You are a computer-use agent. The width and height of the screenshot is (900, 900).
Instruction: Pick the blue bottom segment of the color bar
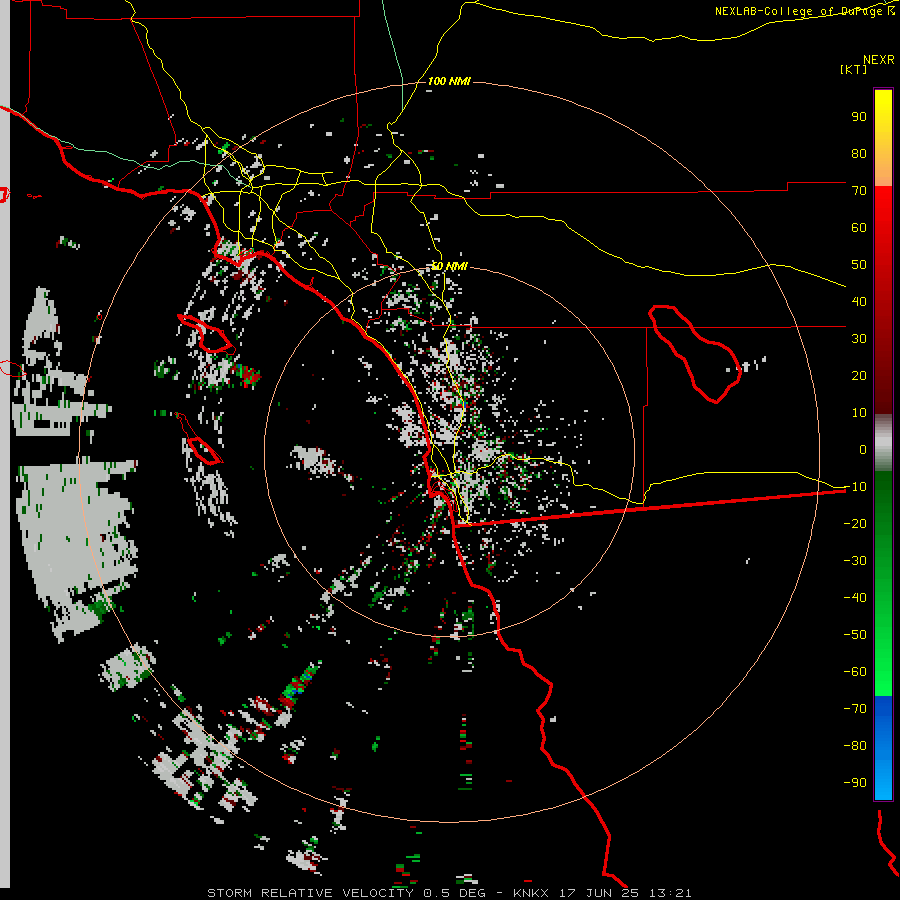(x=883, y=748)
